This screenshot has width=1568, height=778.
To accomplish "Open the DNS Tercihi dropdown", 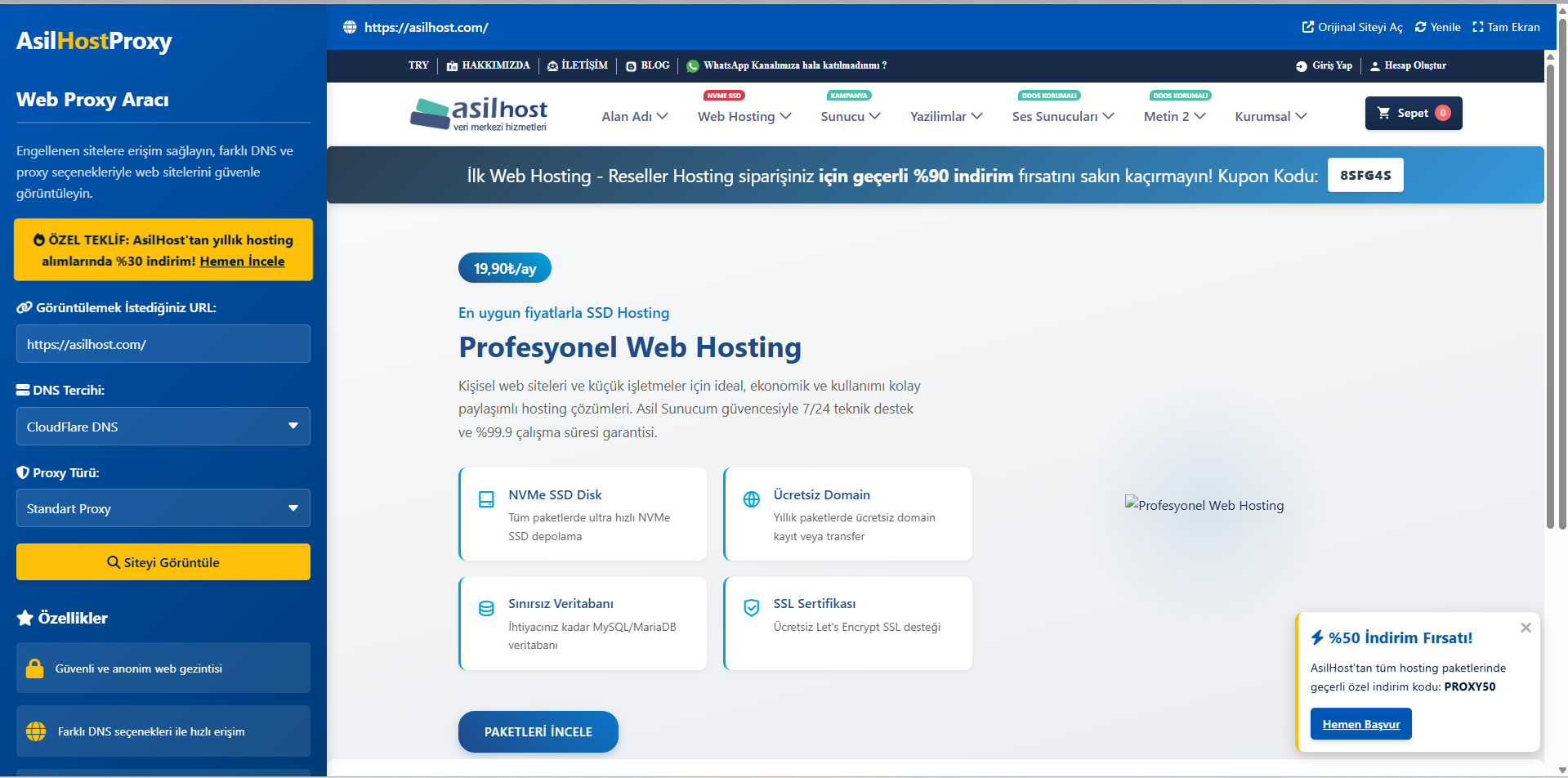I will tap(163, 427).
